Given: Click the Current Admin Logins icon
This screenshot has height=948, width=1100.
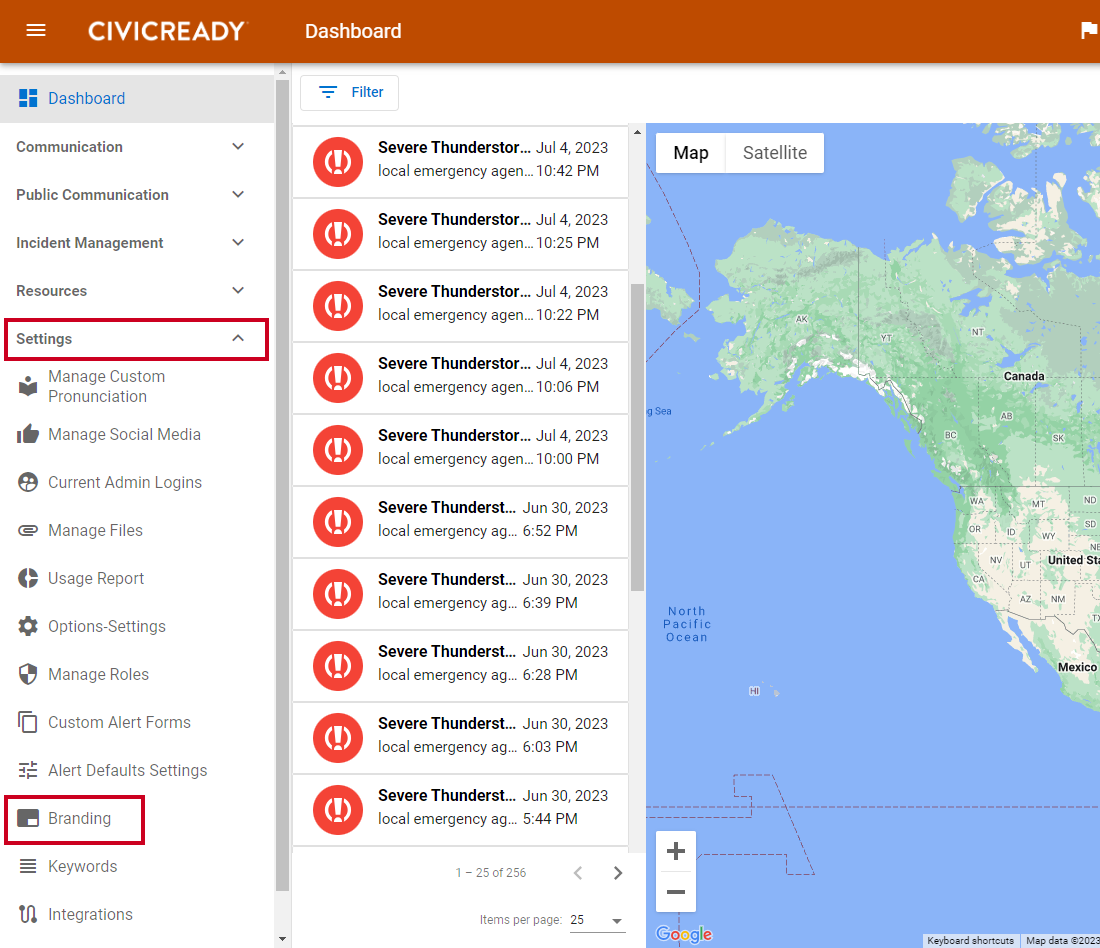Looking at the screenshot, I should [28, 482].
